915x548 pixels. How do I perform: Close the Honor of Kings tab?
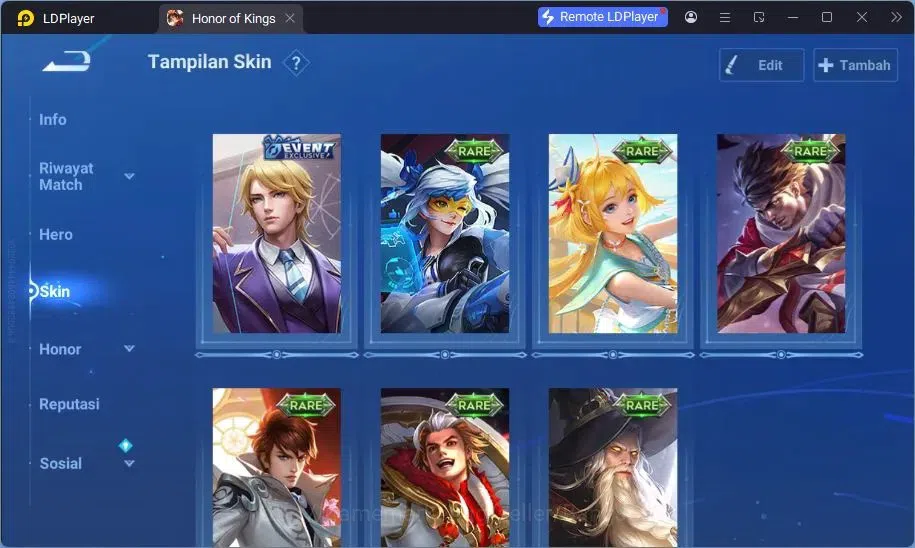(290, 18)
